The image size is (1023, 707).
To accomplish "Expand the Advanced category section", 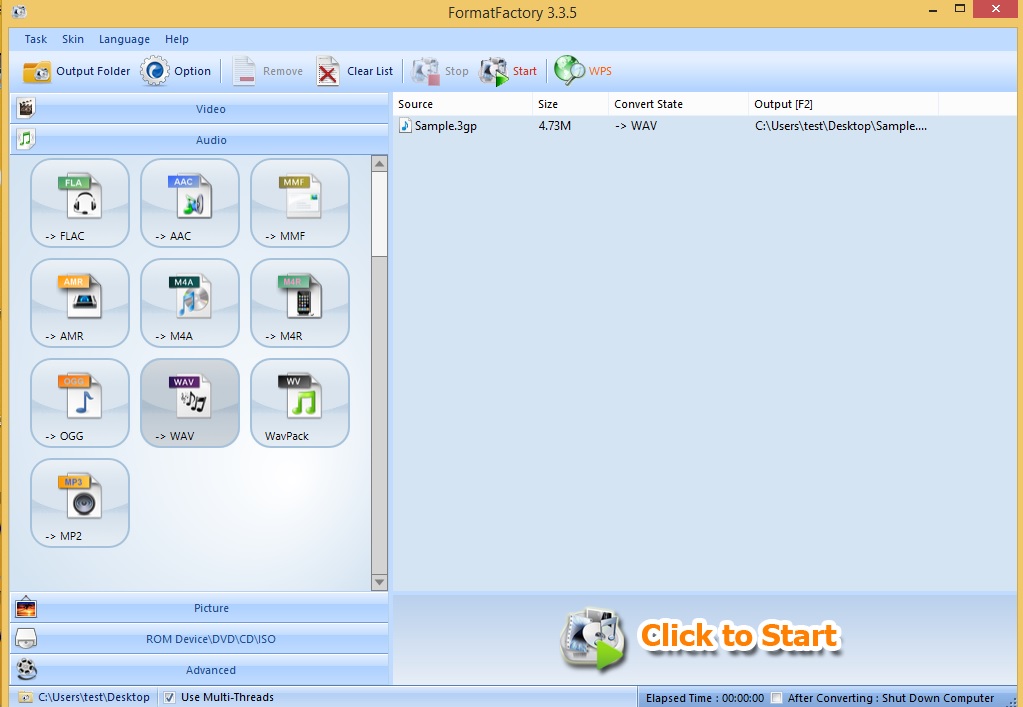I will click(200, 670).
